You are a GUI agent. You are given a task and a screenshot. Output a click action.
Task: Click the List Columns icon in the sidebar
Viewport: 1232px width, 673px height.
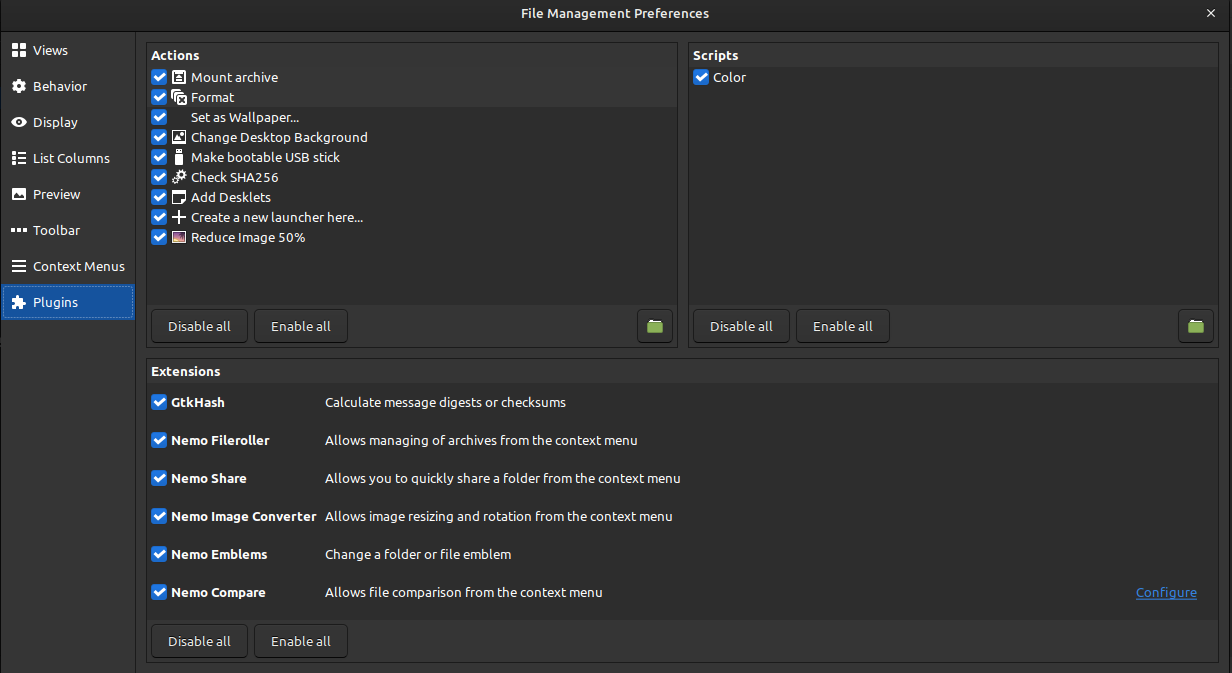[x=18, y=158]
